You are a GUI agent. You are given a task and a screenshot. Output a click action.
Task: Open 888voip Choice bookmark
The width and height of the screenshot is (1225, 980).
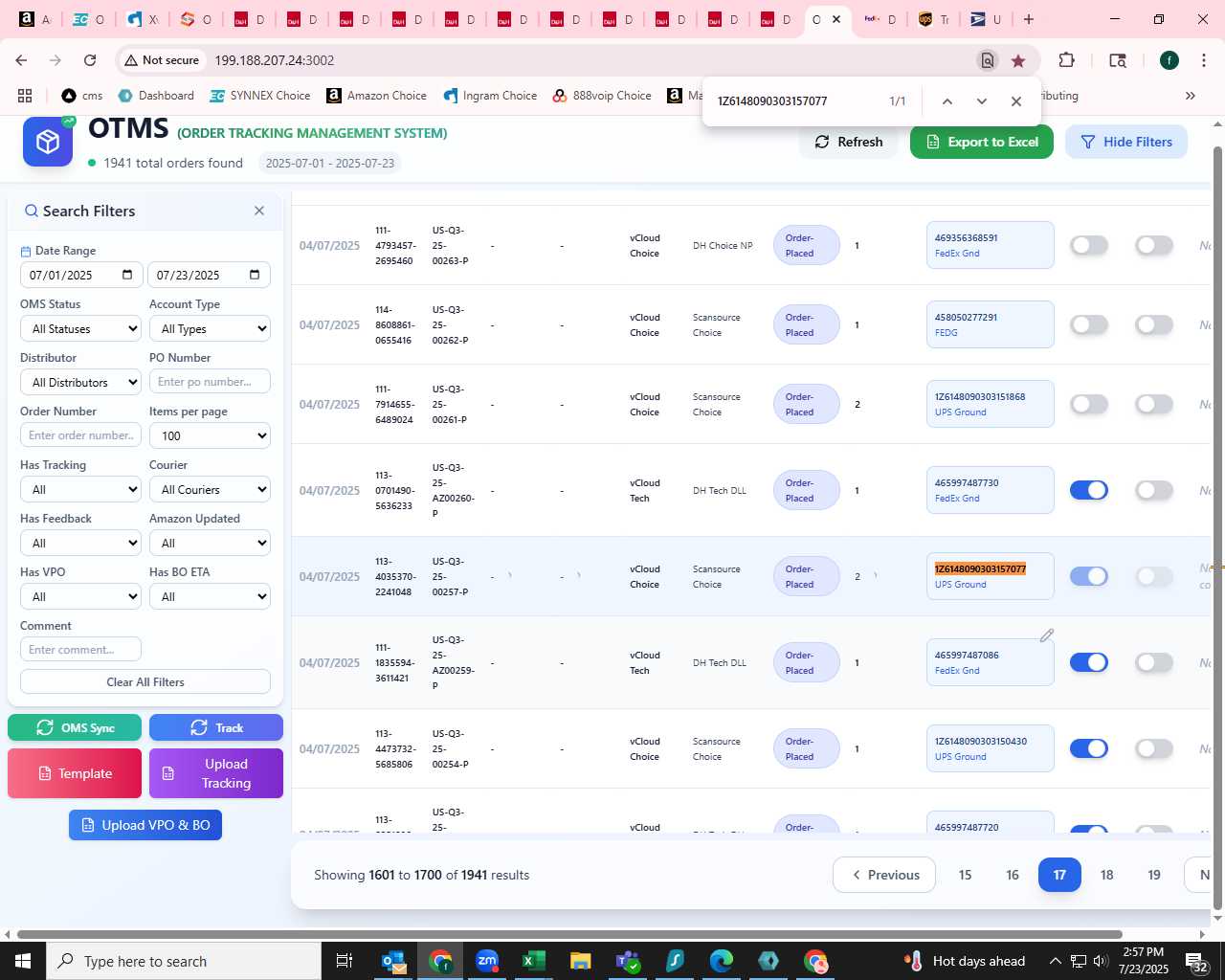[x=602, y=96]
